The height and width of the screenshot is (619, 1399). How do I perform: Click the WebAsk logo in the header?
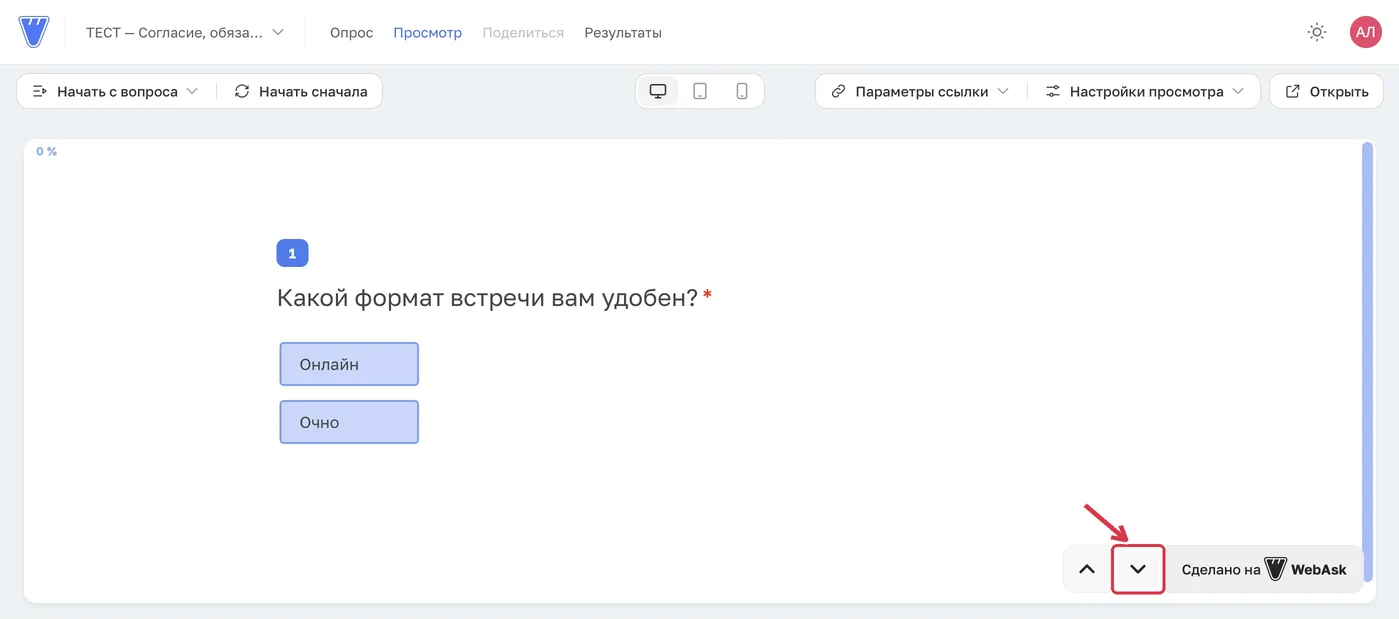coord(34,32)
